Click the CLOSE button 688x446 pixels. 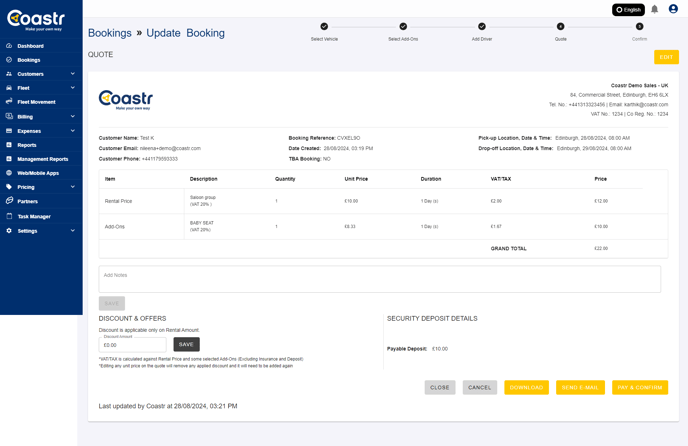(x=440, y=387)
